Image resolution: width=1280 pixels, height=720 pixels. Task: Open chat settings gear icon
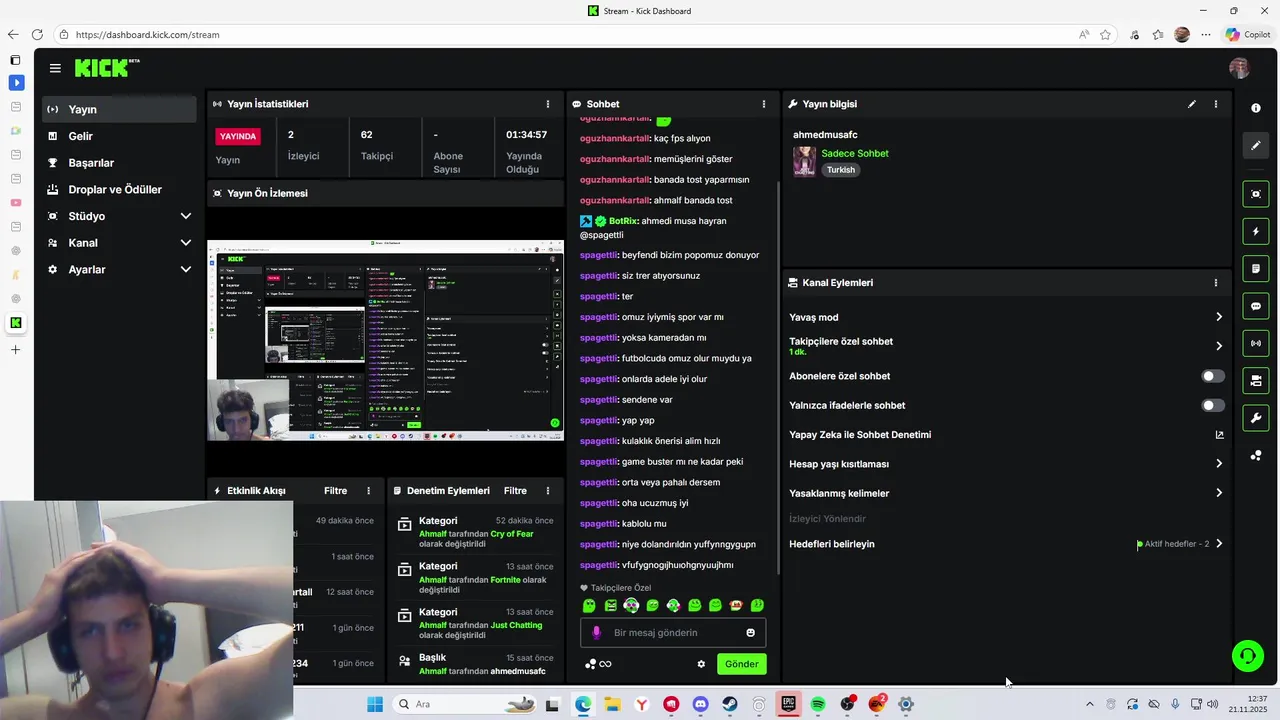[x=701, y=664]
